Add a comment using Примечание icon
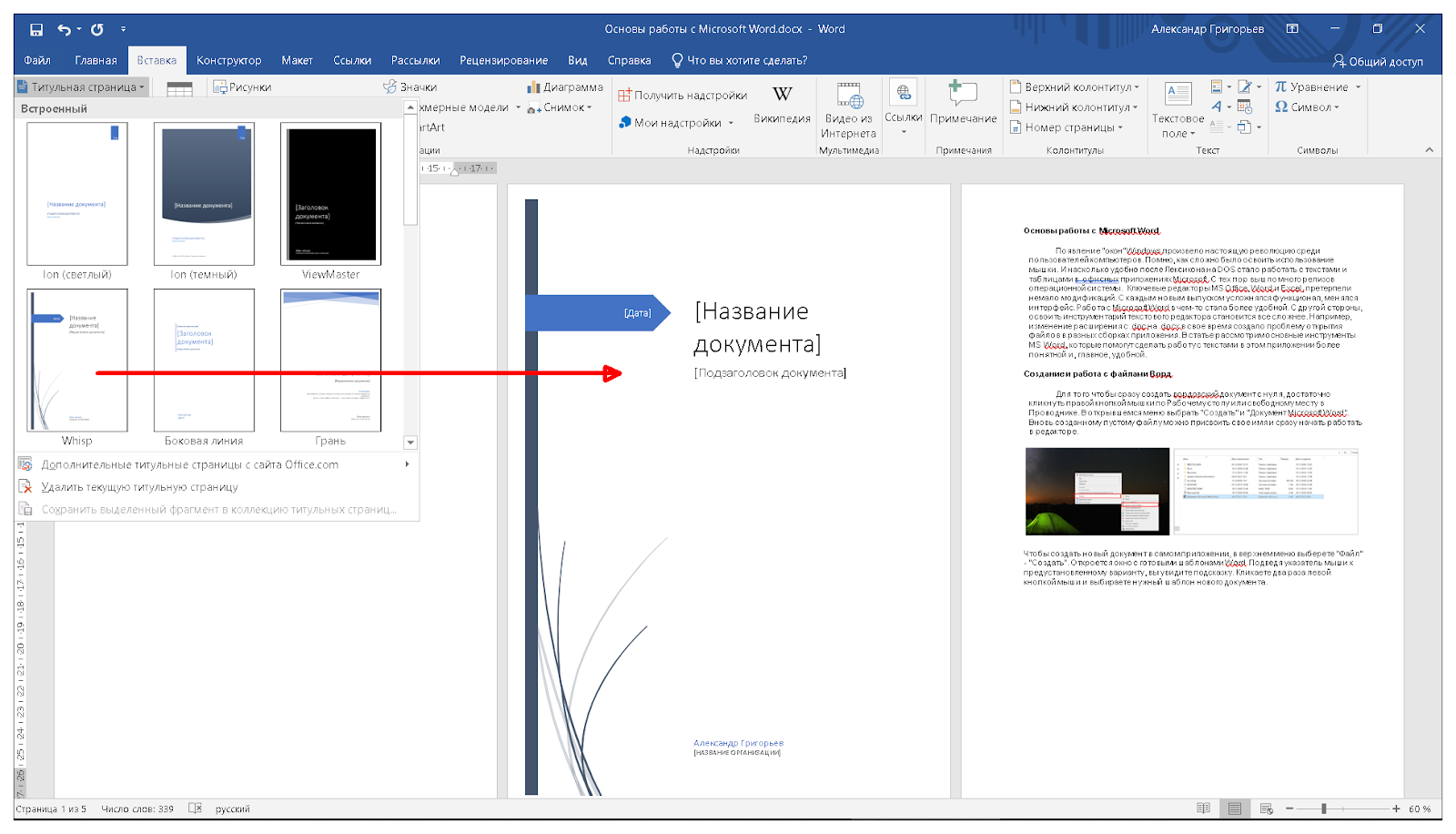This screenshot has width=1456, height=834. [x=963, y=94]
